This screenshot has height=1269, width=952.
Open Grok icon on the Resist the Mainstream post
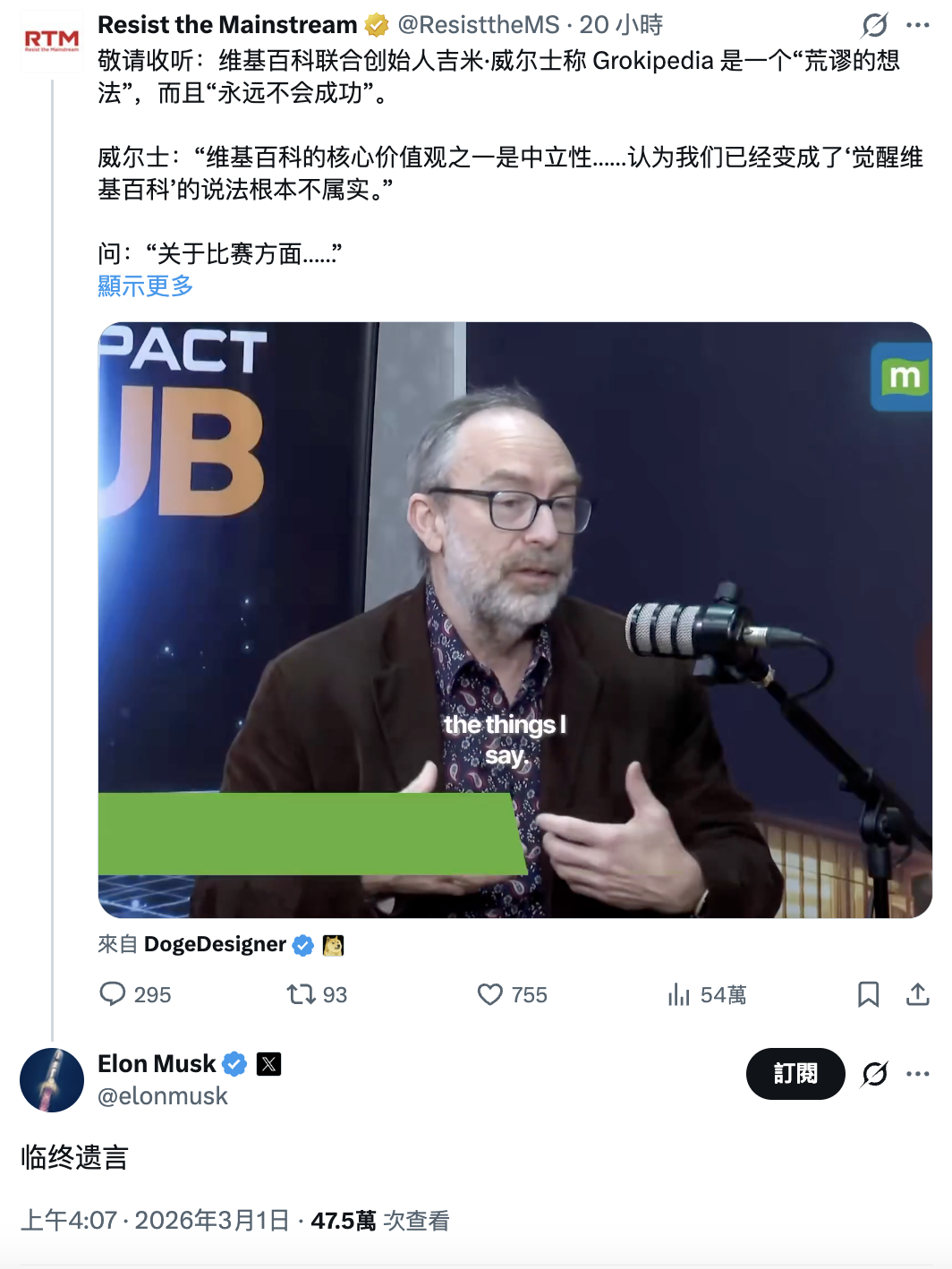874,25
